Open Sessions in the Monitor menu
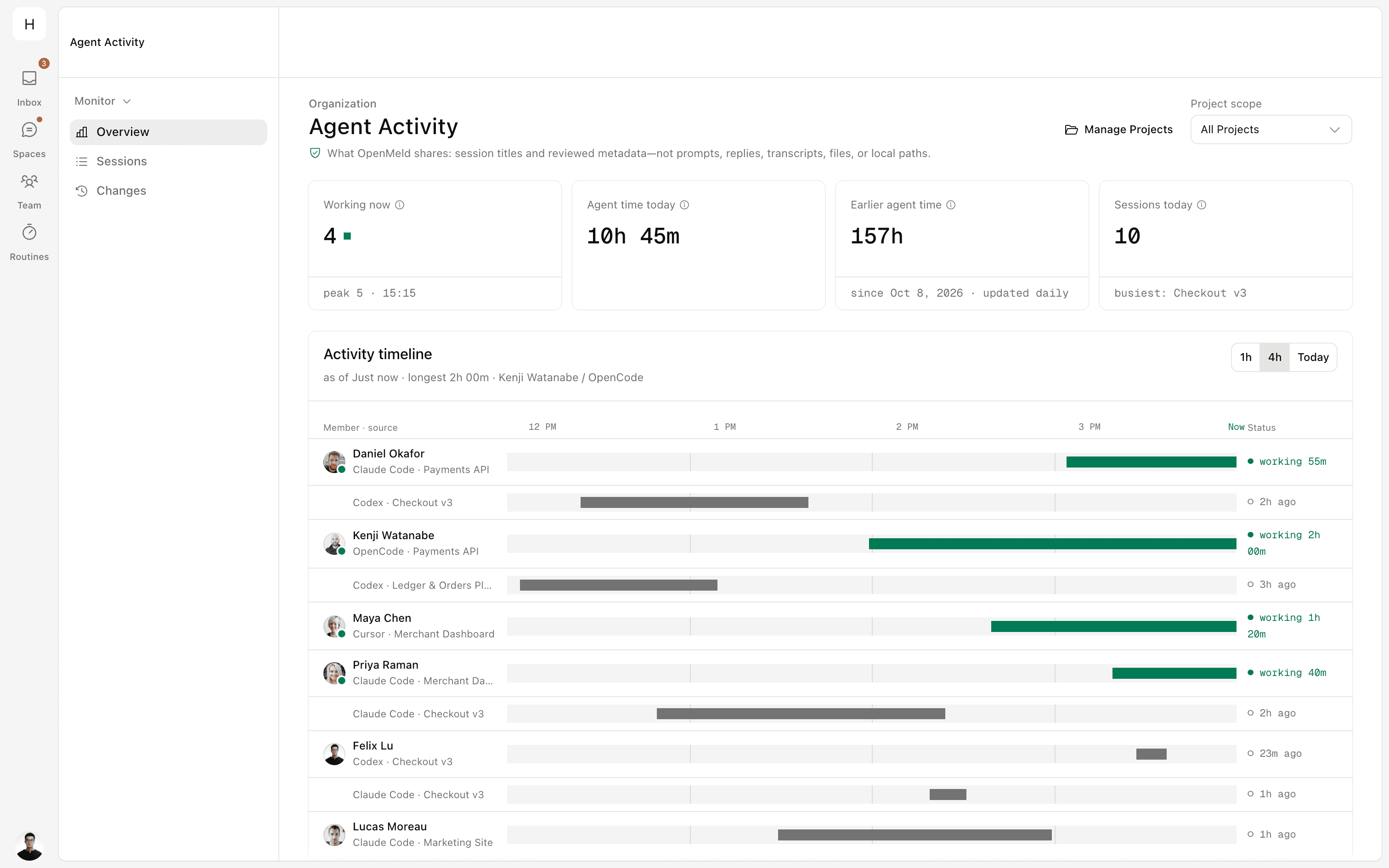 [x=168, y=161]
